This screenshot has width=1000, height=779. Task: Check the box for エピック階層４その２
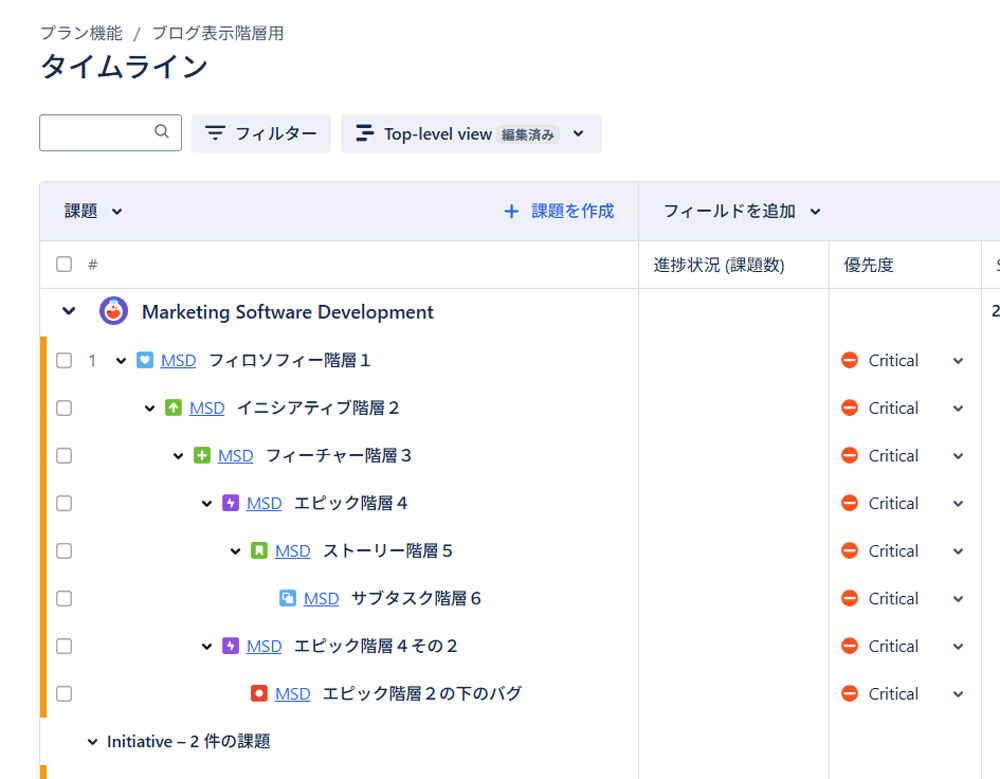click(x=64, y=646)
